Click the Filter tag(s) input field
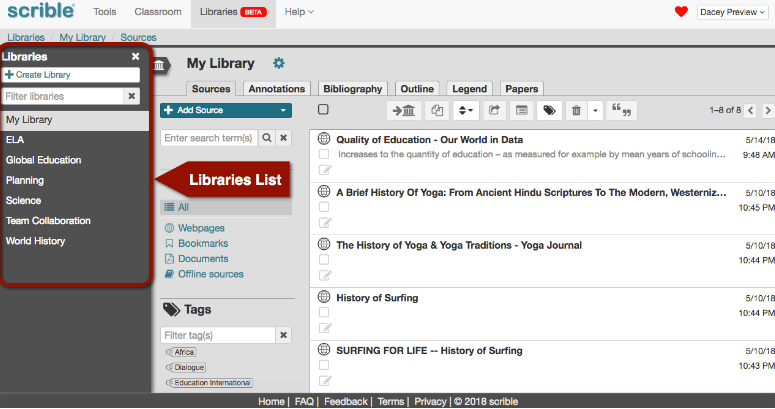775x409 pixels. click(218, 335)
